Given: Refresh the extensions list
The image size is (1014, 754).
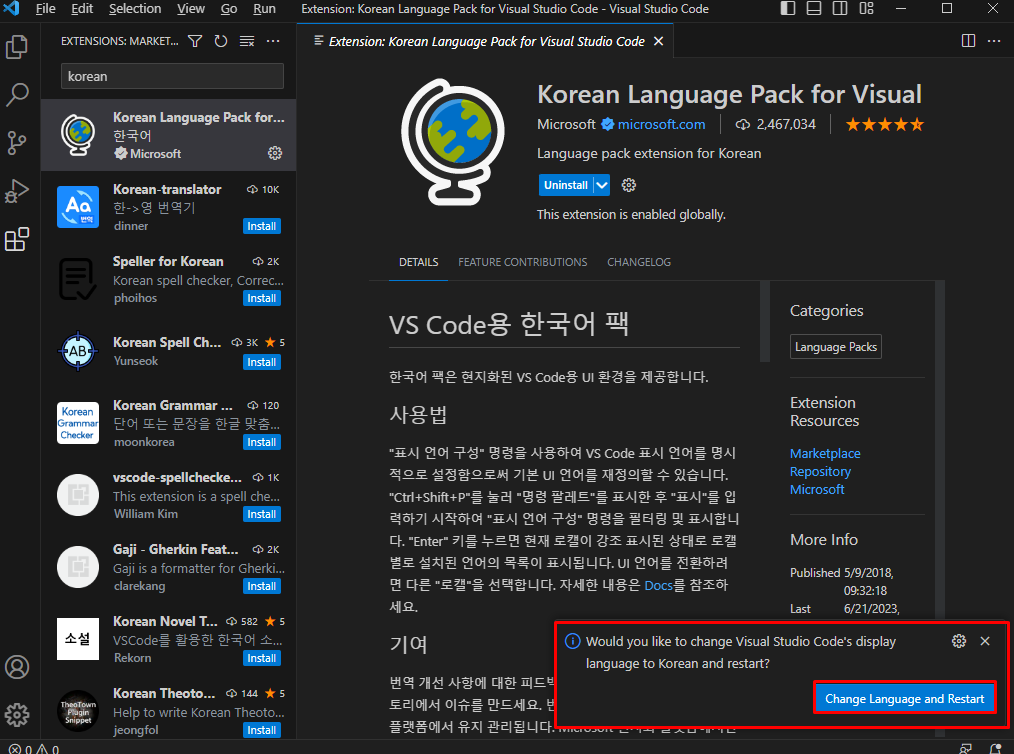Looking at the screenshot, I should [221, 41].
